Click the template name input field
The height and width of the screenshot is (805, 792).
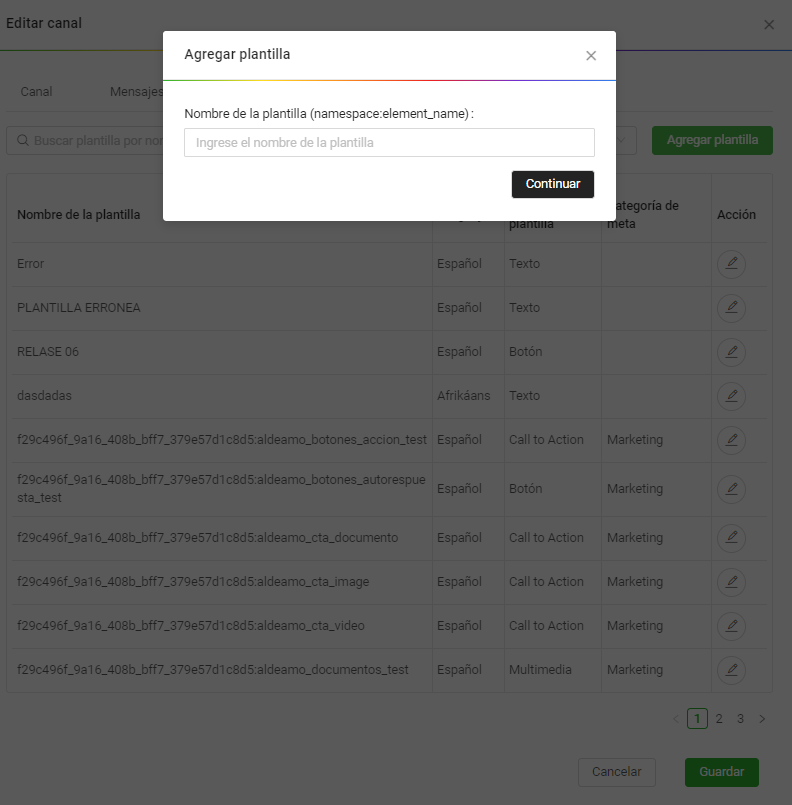(389, 142)
